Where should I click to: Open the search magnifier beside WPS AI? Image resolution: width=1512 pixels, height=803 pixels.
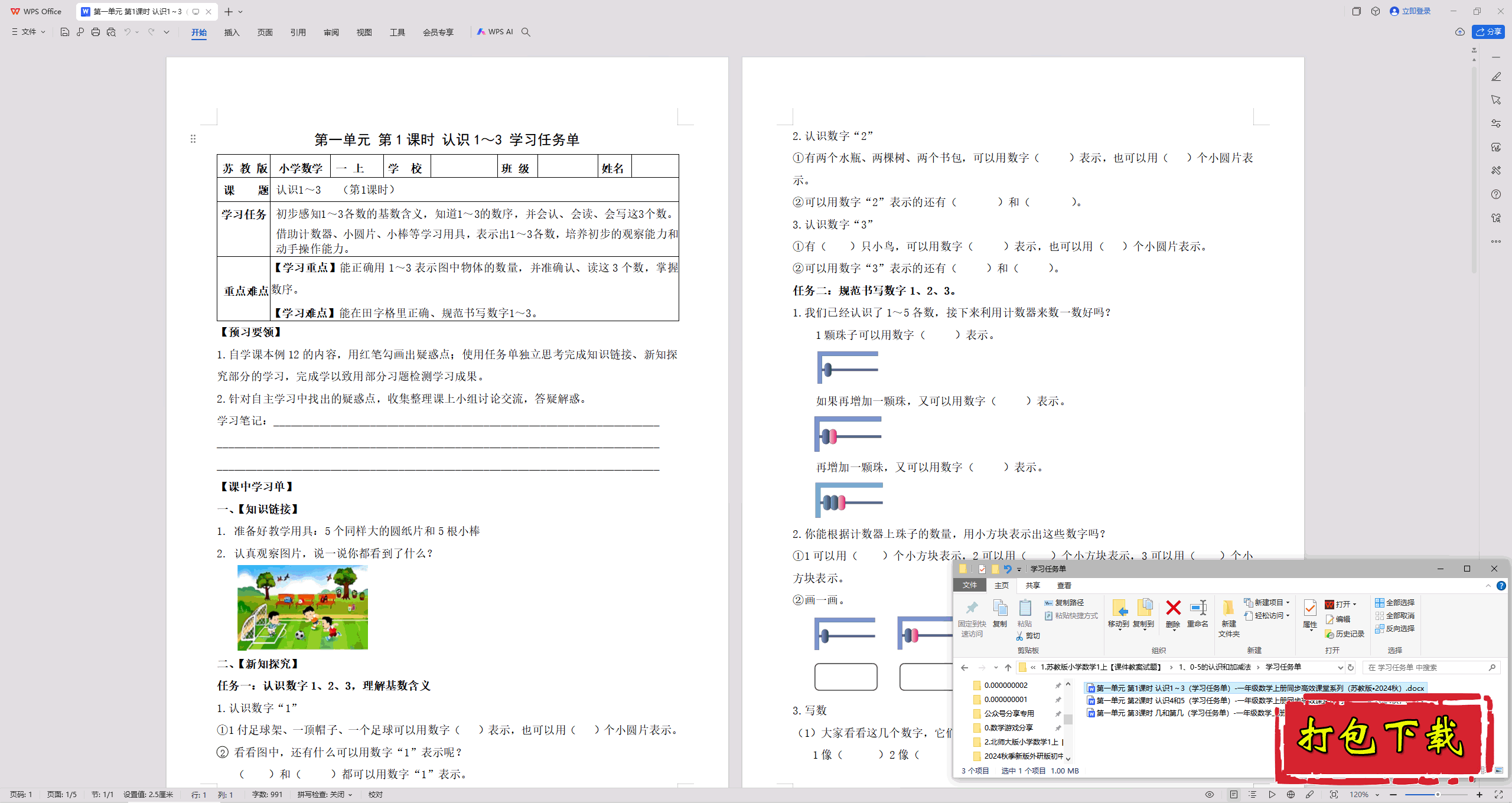(x=526, y=32)
